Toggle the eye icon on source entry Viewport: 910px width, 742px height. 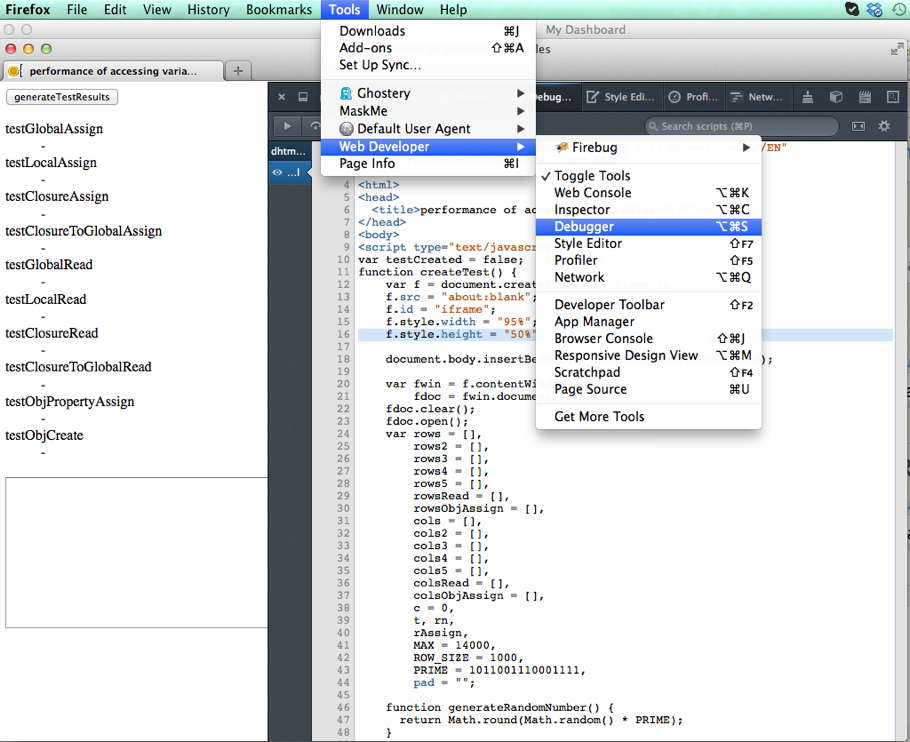tap(277, 173)
